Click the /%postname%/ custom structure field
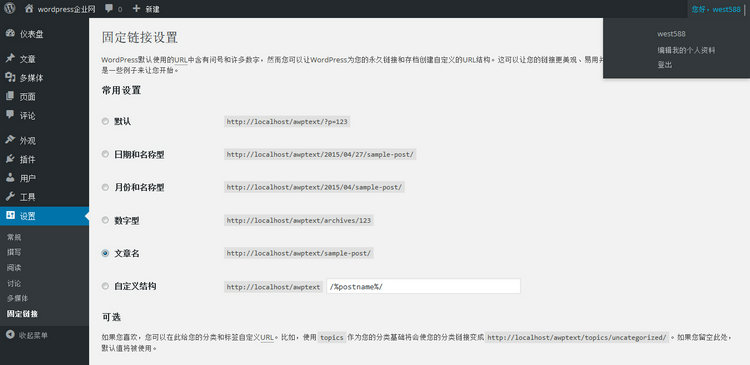This screenshot has height=365, width=750. (x=423, y=286)
